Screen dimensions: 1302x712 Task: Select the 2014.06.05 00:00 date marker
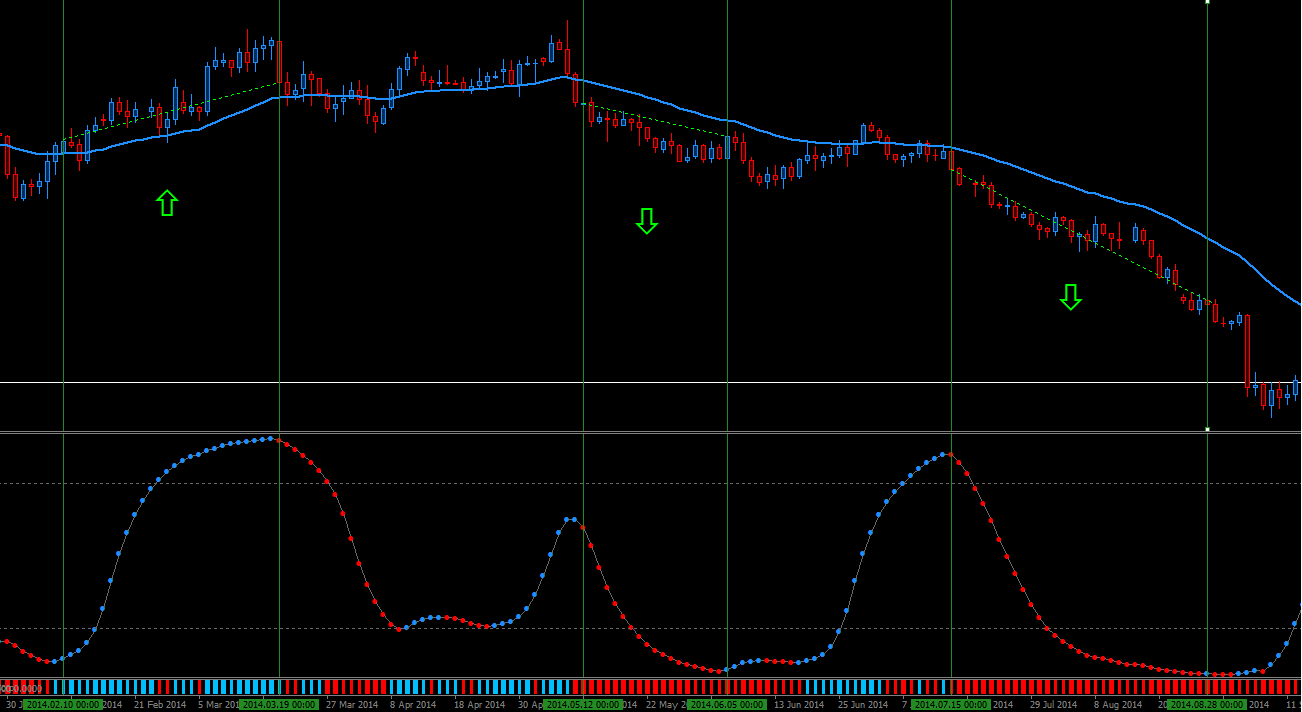pos(727,705)
